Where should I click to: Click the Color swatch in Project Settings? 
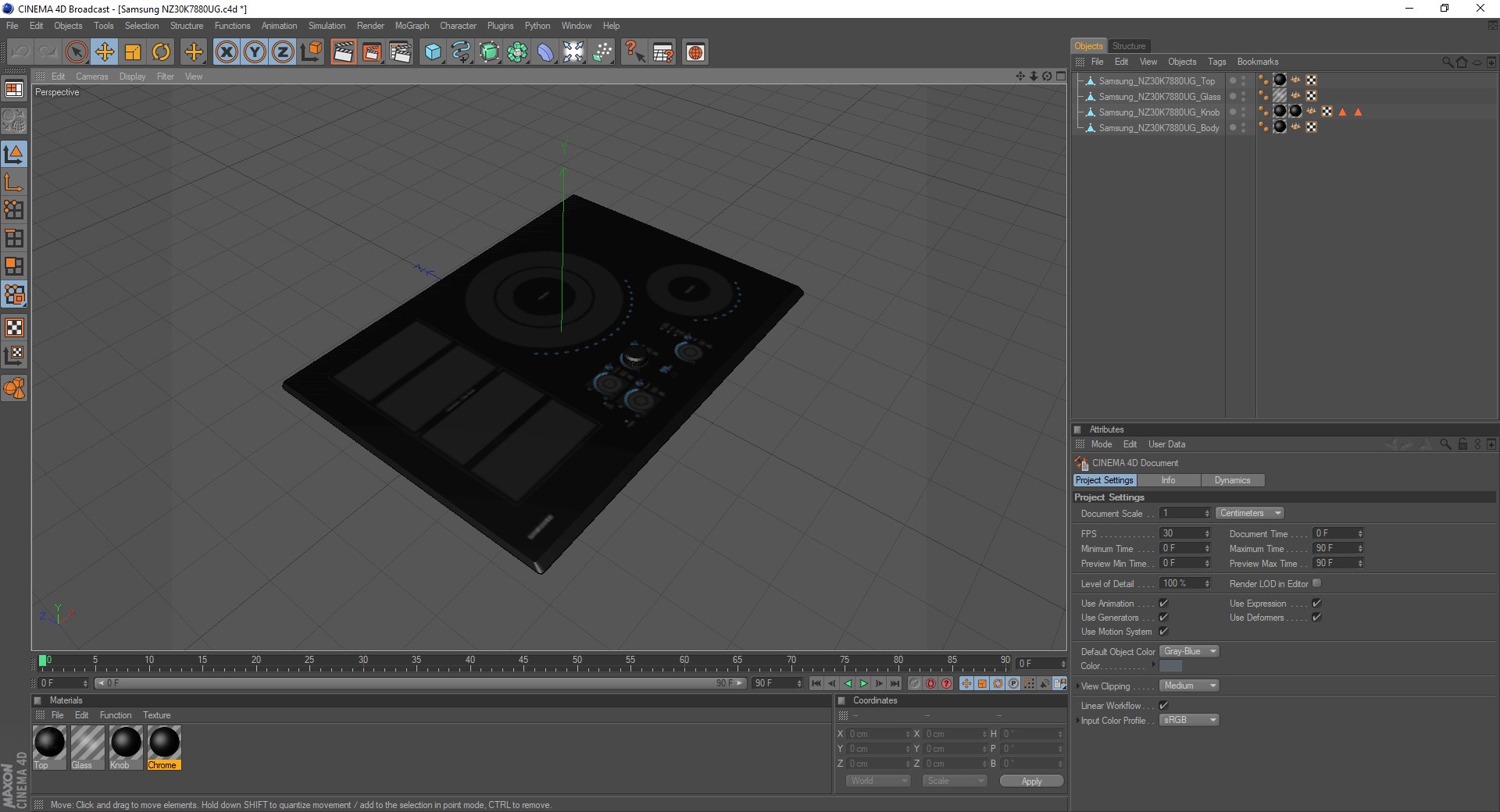(x=1170, y=666)
